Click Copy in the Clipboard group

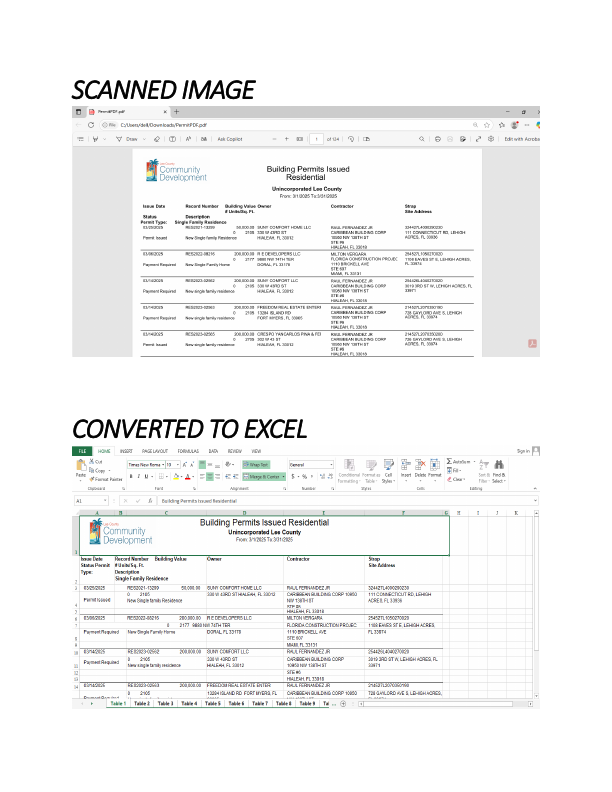pyautogui.click(x=98, y=470)
